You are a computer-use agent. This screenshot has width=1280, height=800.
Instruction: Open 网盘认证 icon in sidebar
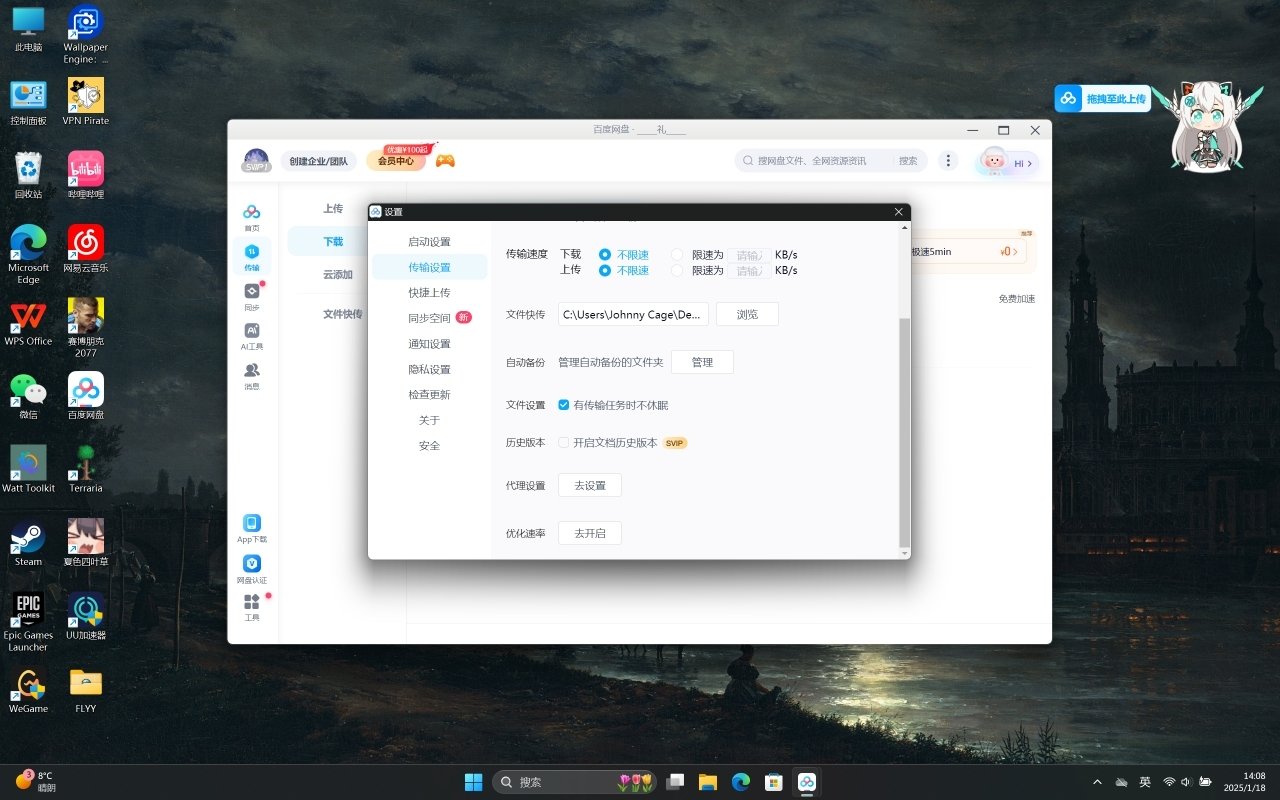pos(252,569)
